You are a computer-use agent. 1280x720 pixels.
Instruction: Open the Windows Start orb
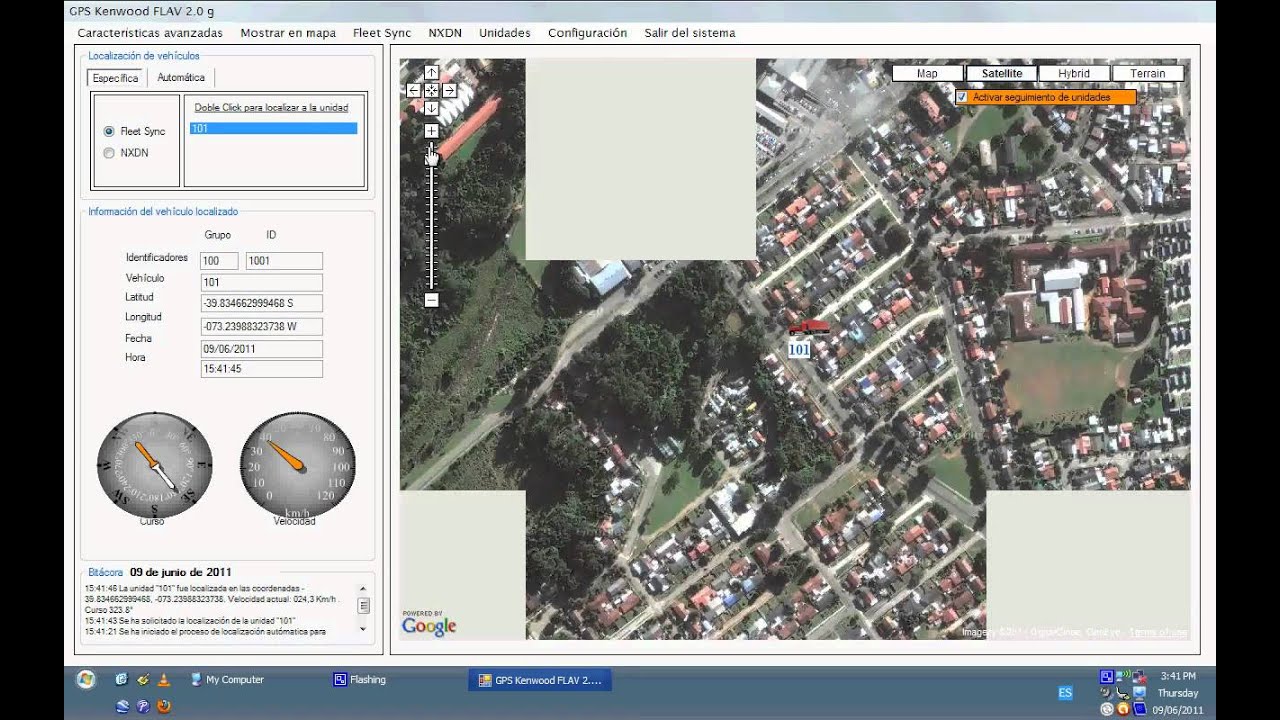pos(86,680)
